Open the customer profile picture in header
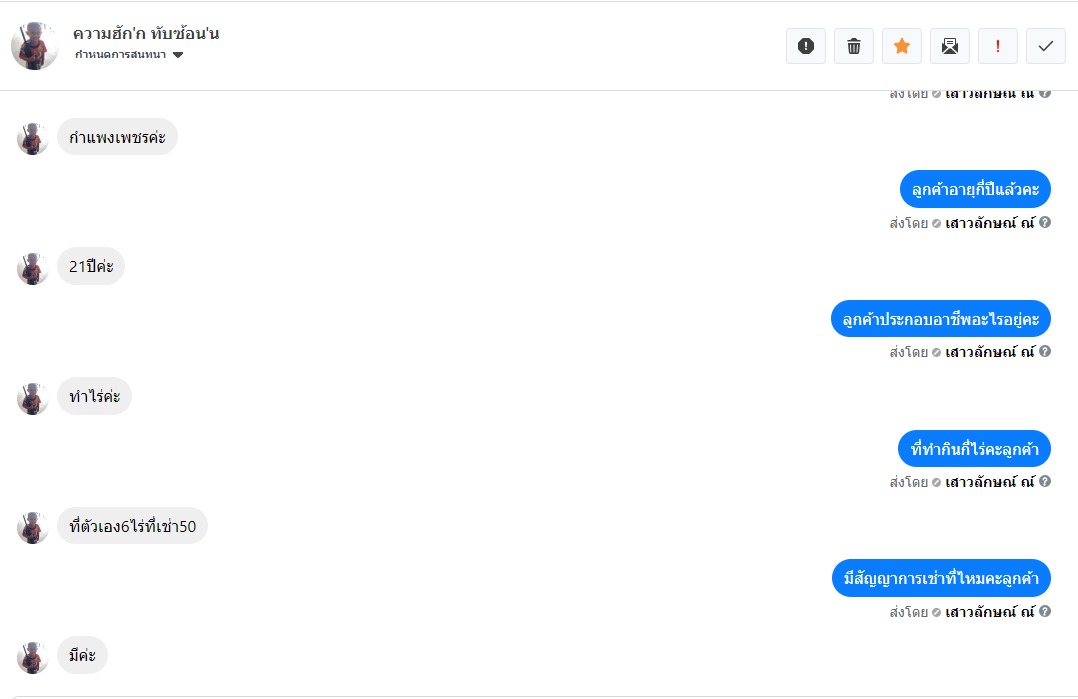Screen dimensions: 1078x699 [x=35, y=46]
